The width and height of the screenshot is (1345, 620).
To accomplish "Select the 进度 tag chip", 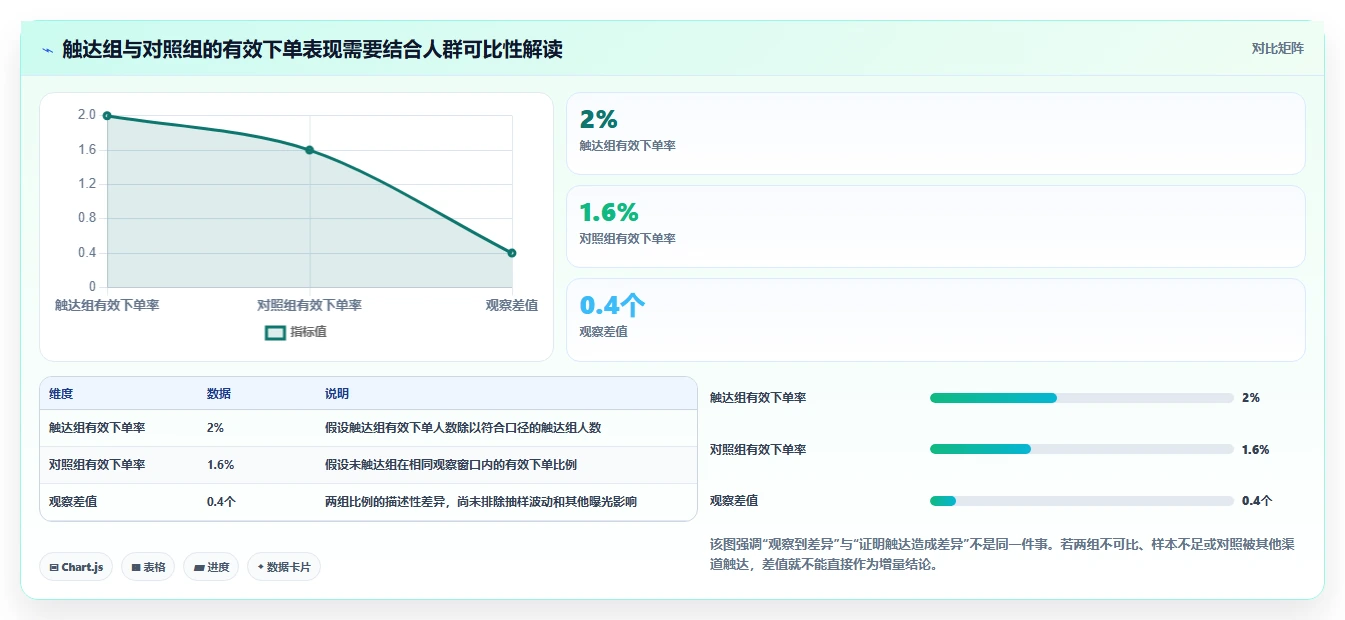I will pyautogui.click(x=211, y=567).
